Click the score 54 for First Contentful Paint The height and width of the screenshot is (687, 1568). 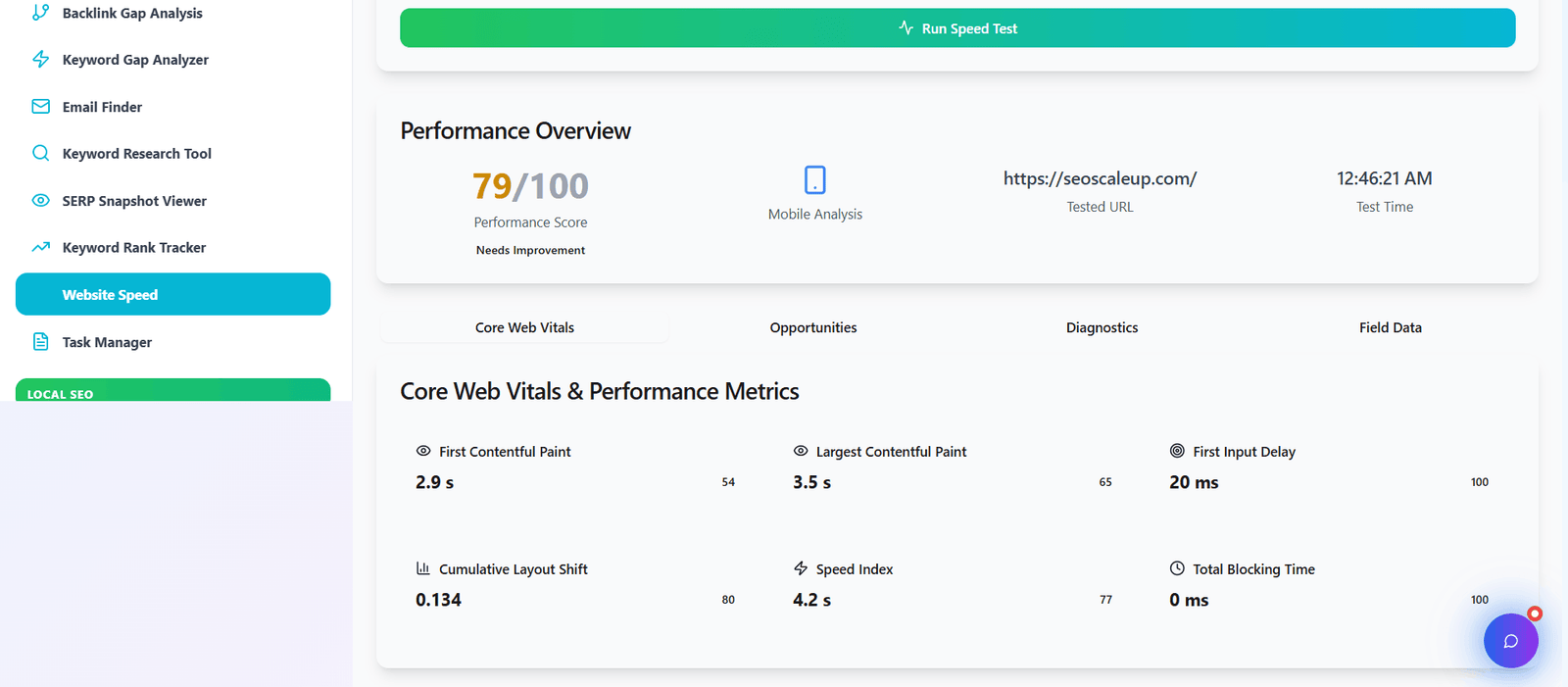pos(728,482)
